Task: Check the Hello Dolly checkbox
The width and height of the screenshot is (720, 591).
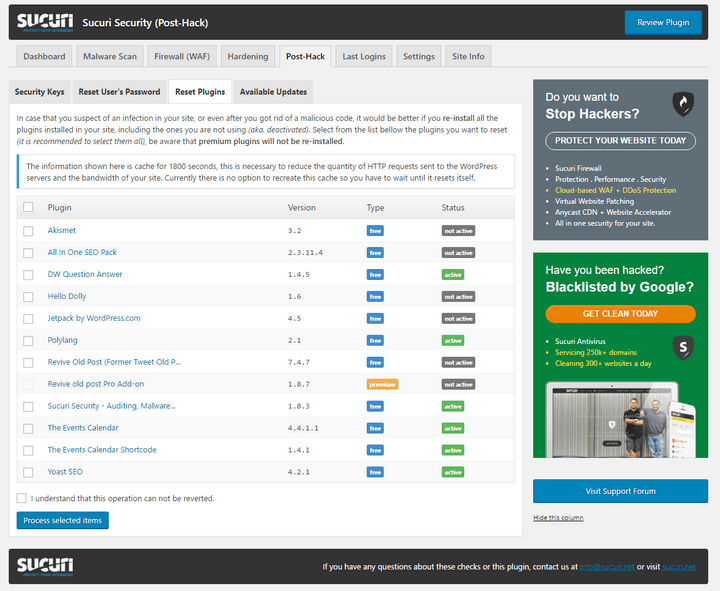Action: 28,297
